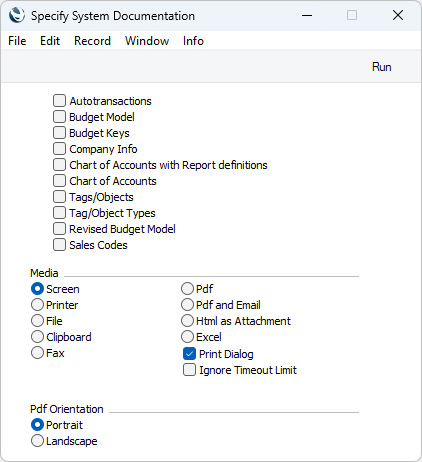This screenshot has height=462, width=422.
Task: Select the Printer media option
Action: (37, 304)
